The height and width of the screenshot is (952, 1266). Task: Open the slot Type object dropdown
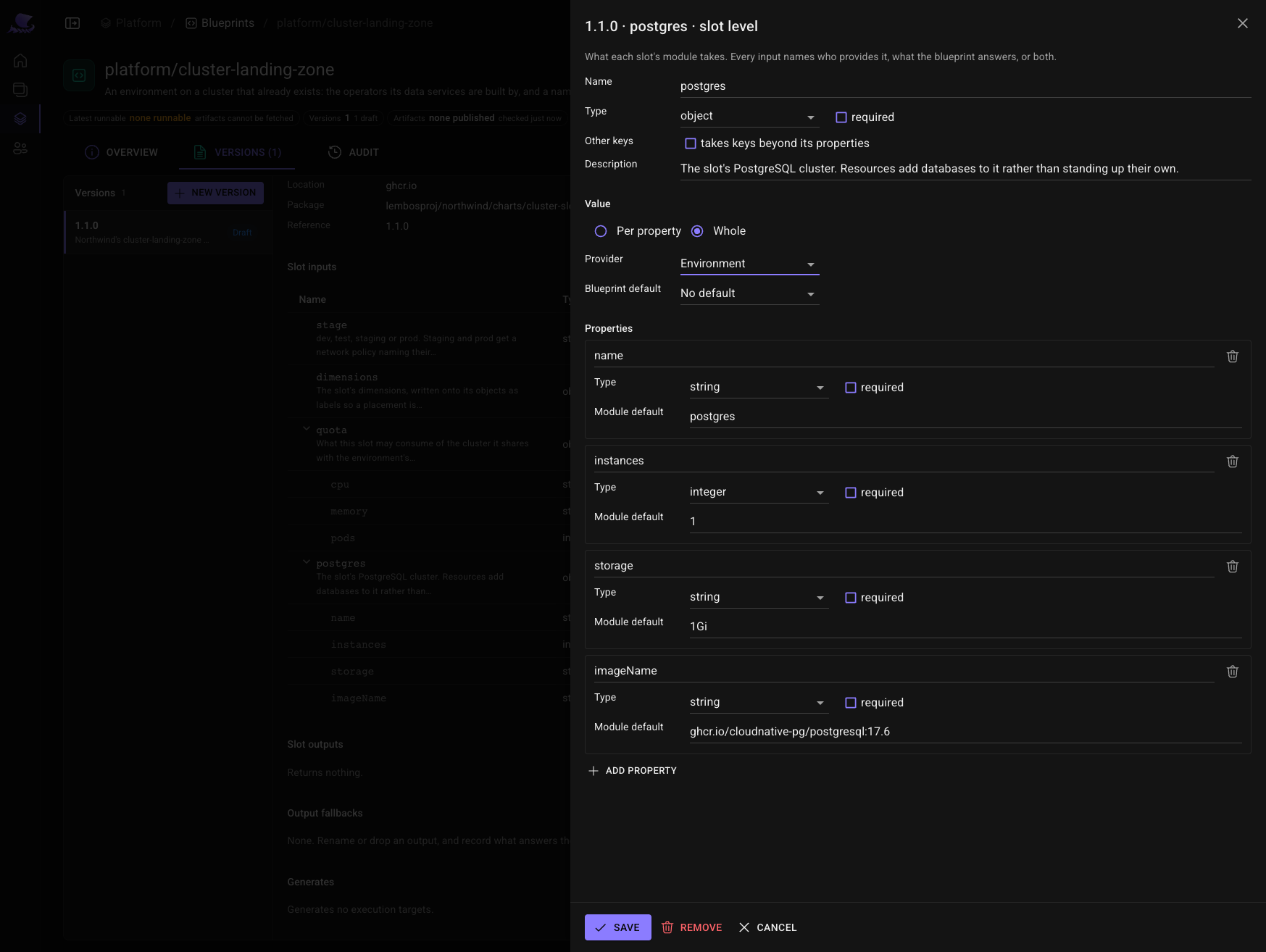click(749, 116)
